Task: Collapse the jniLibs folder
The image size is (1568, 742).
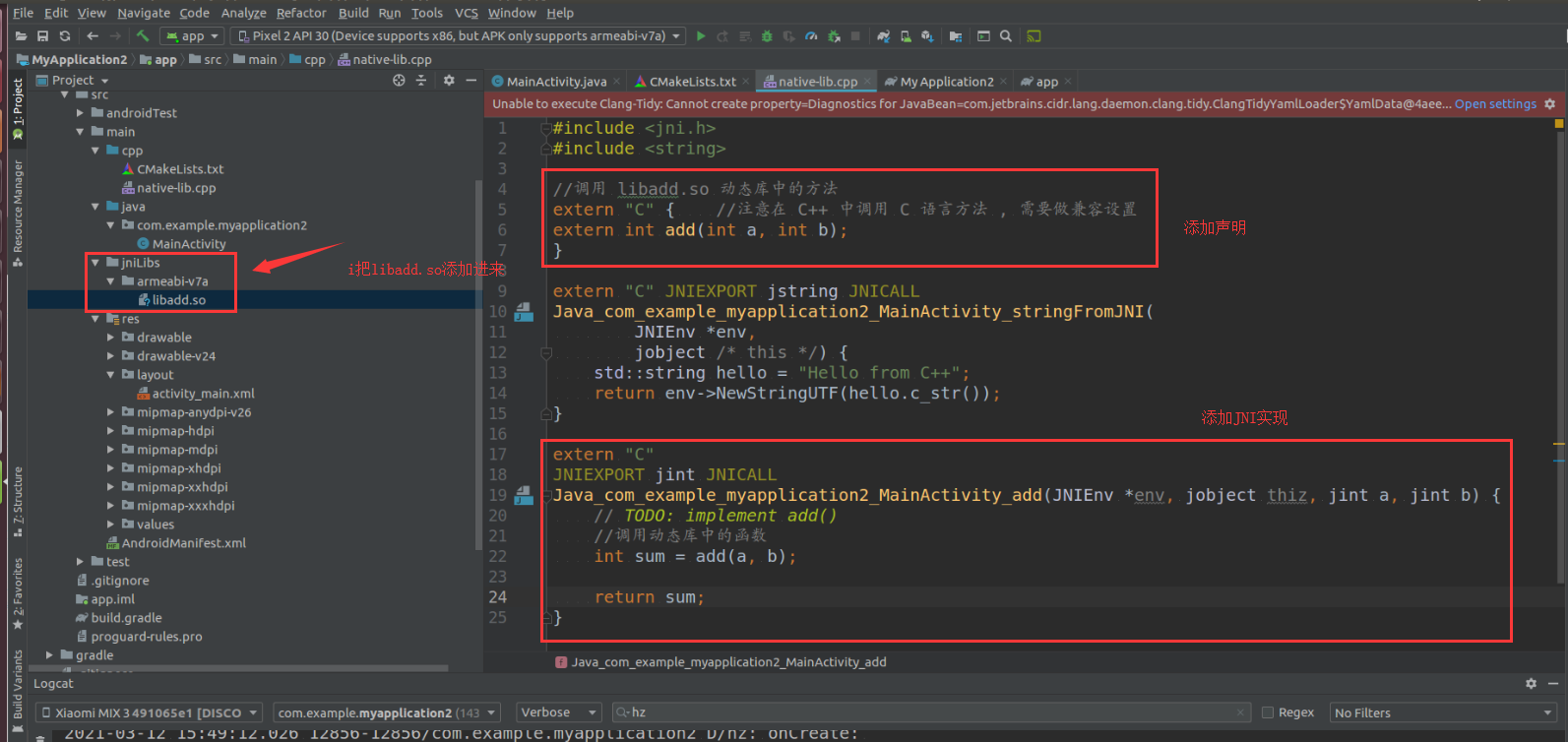Action: coord(95,263)
